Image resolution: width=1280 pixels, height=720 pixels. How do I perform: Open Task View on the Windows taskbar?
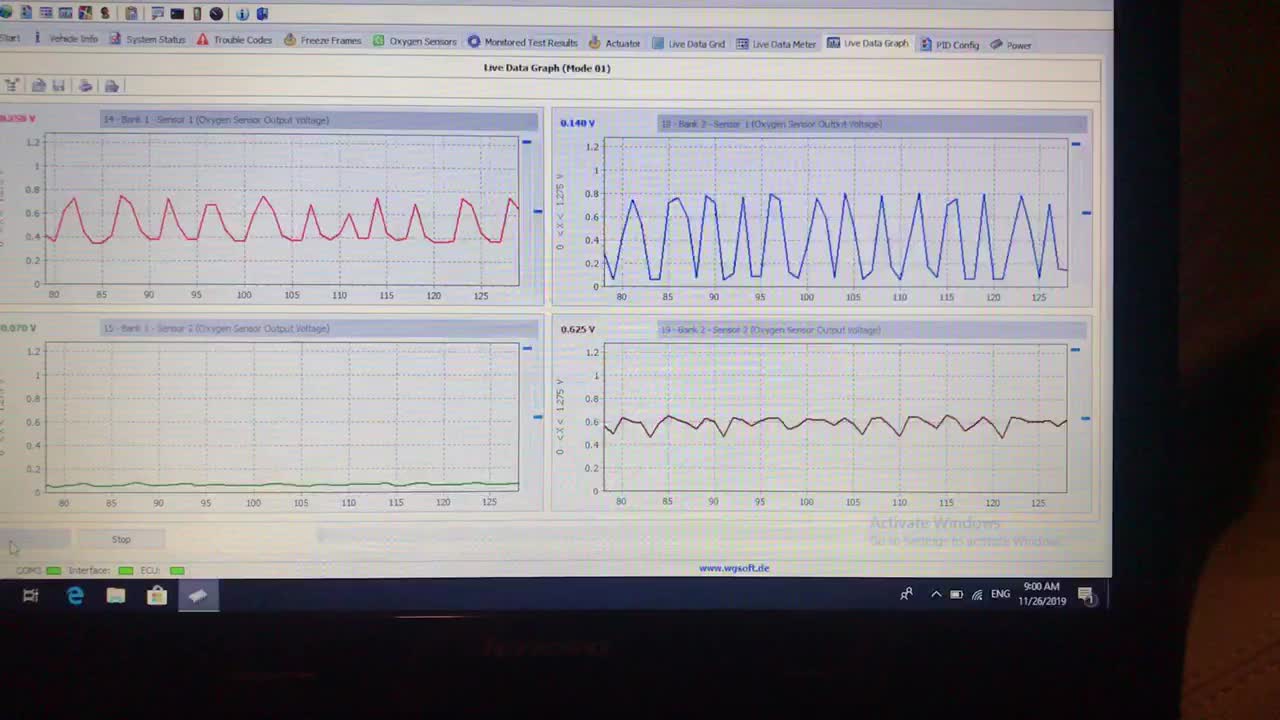tap(30, 596)
